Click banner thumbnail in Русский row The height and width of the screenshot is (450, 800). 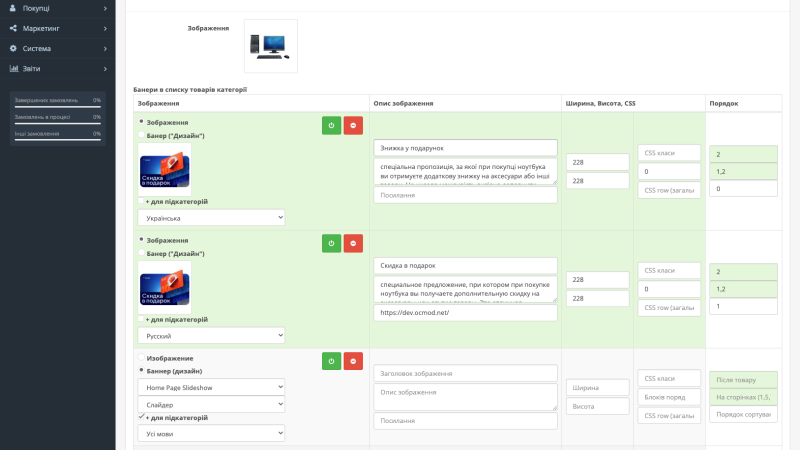click(x=165, y=288)
